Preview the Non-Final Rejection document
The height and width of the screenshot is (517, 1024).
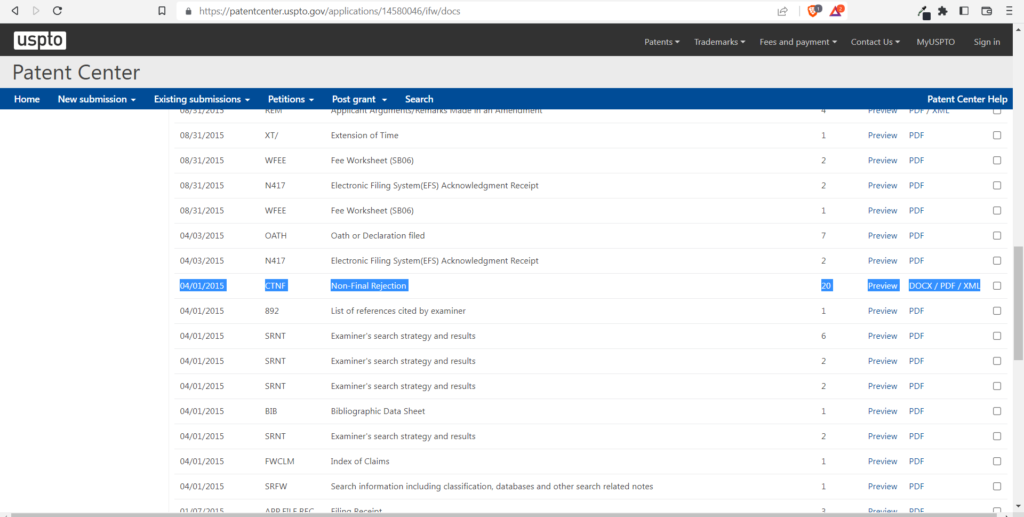pos(882,286)
